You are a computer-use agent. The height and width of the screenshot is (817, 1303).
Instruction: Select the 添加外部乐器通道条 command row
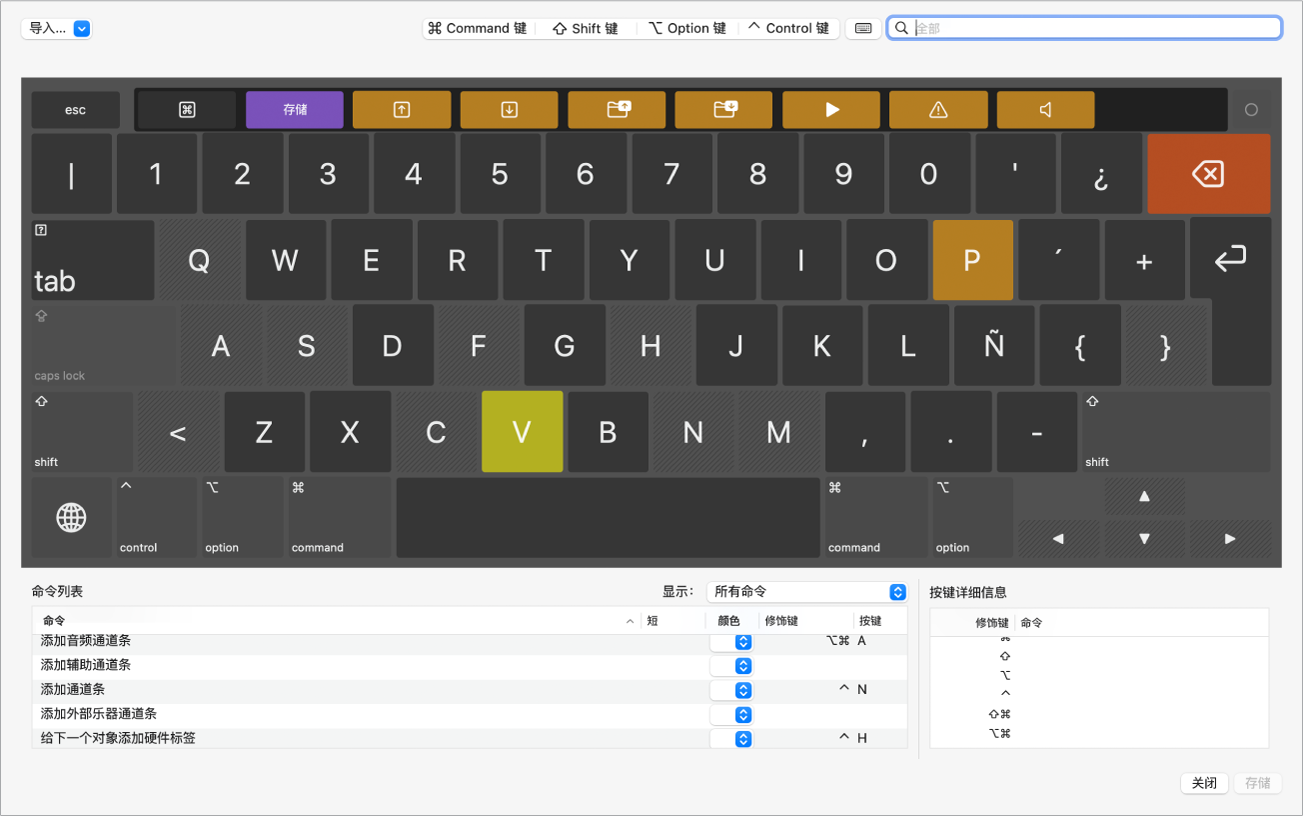click(470, 715)
